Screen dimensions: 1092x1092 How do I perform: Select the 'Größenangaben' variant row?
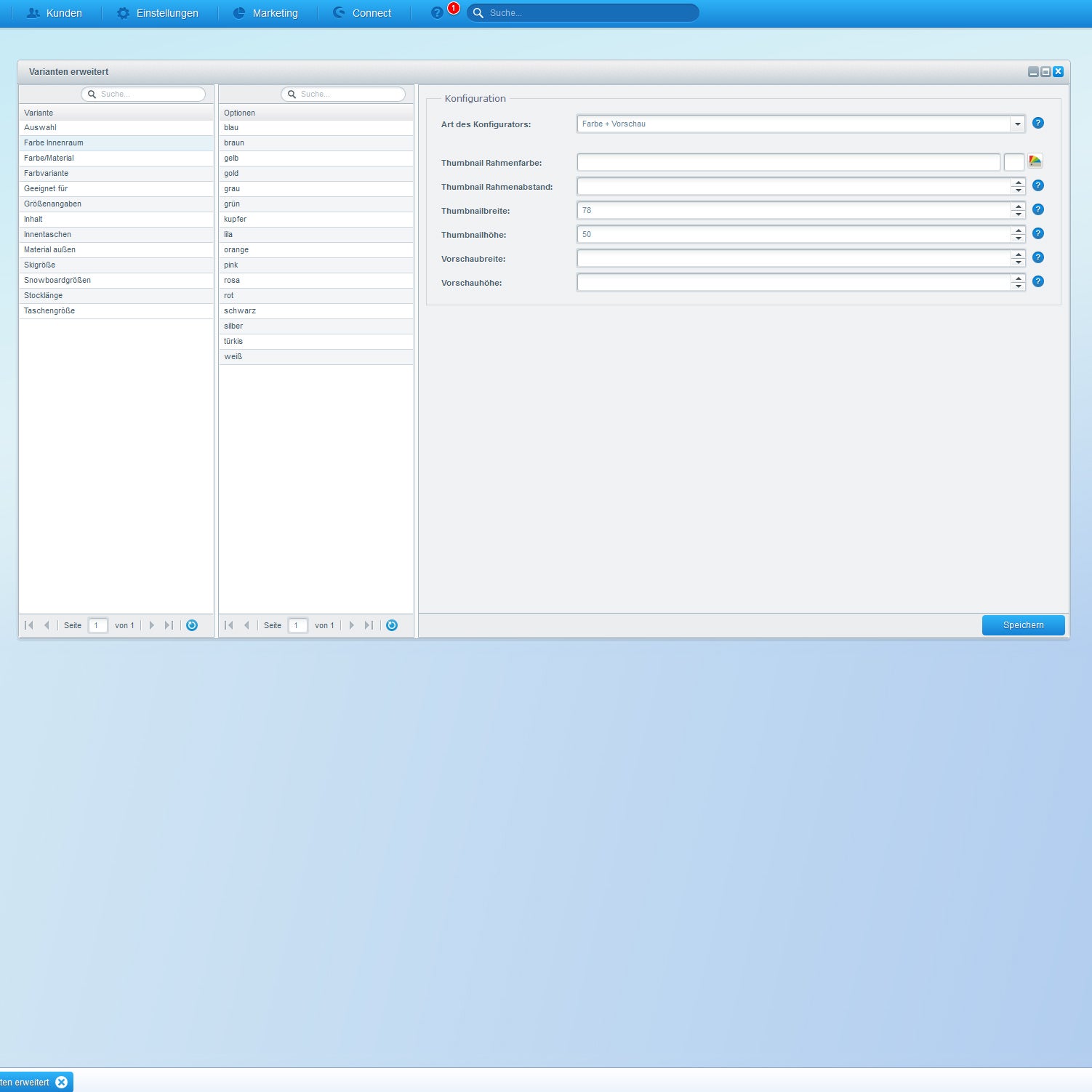click(x=116, y=204)
